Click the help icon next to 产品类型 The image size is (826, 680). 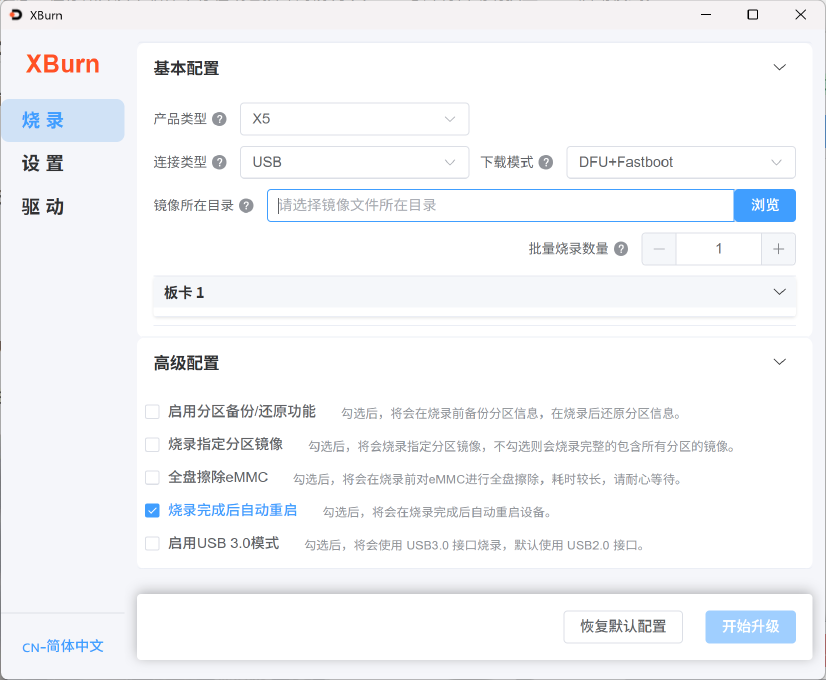click(219, 119)
